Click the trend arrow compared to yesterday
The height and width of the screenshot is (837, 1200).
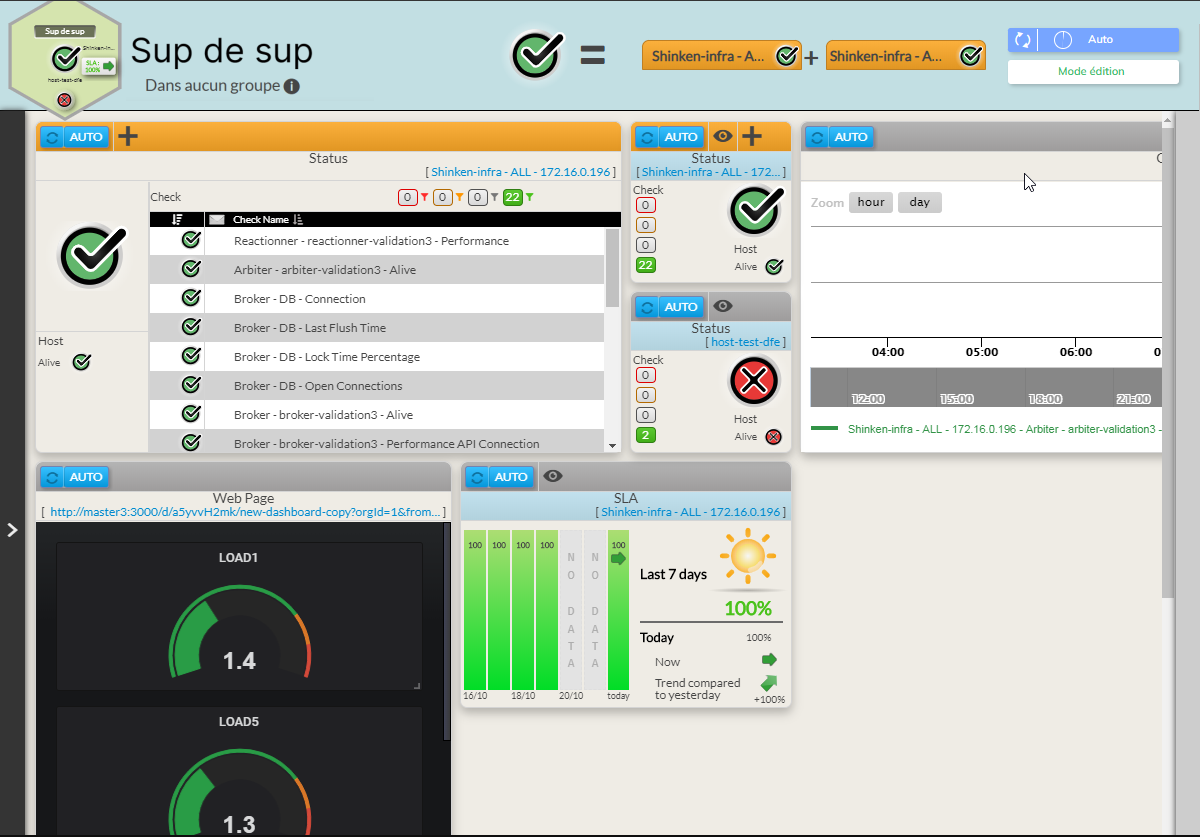click(769, 684)
